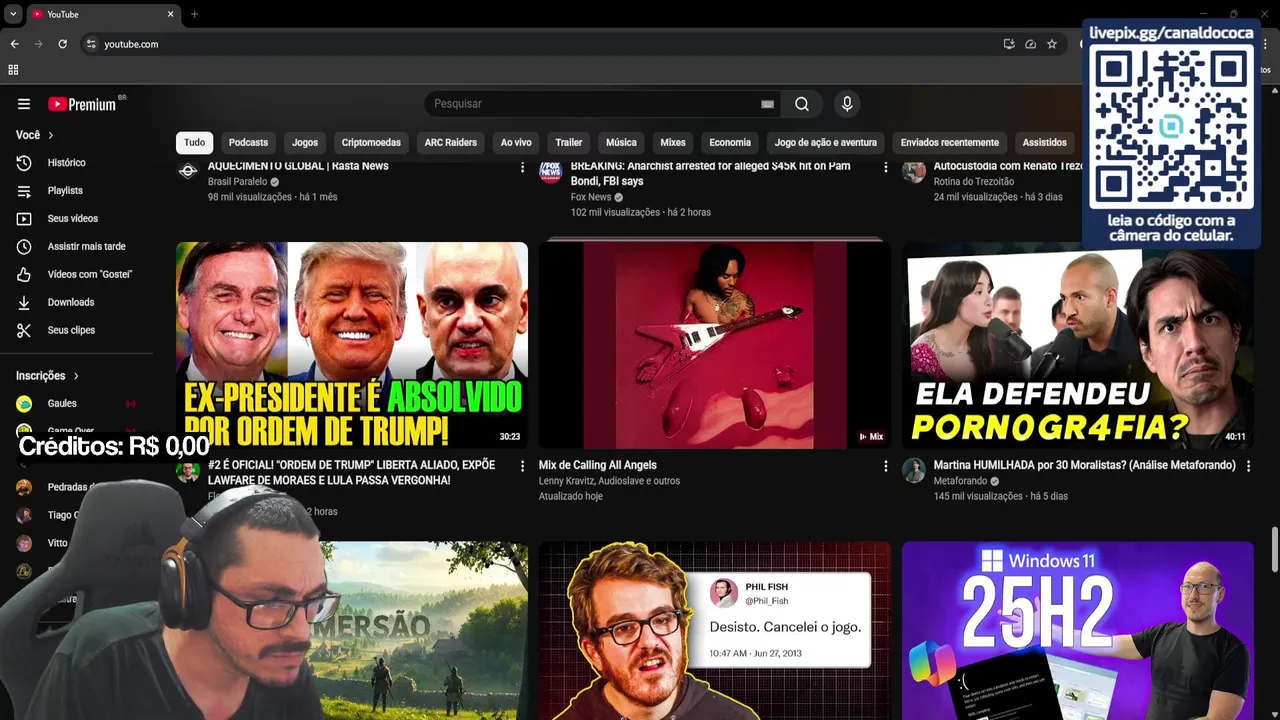Open the ELA DEFENDEU thumbnail
This screenshot has height=720, width=1280.
click(x=1078, y=345)
